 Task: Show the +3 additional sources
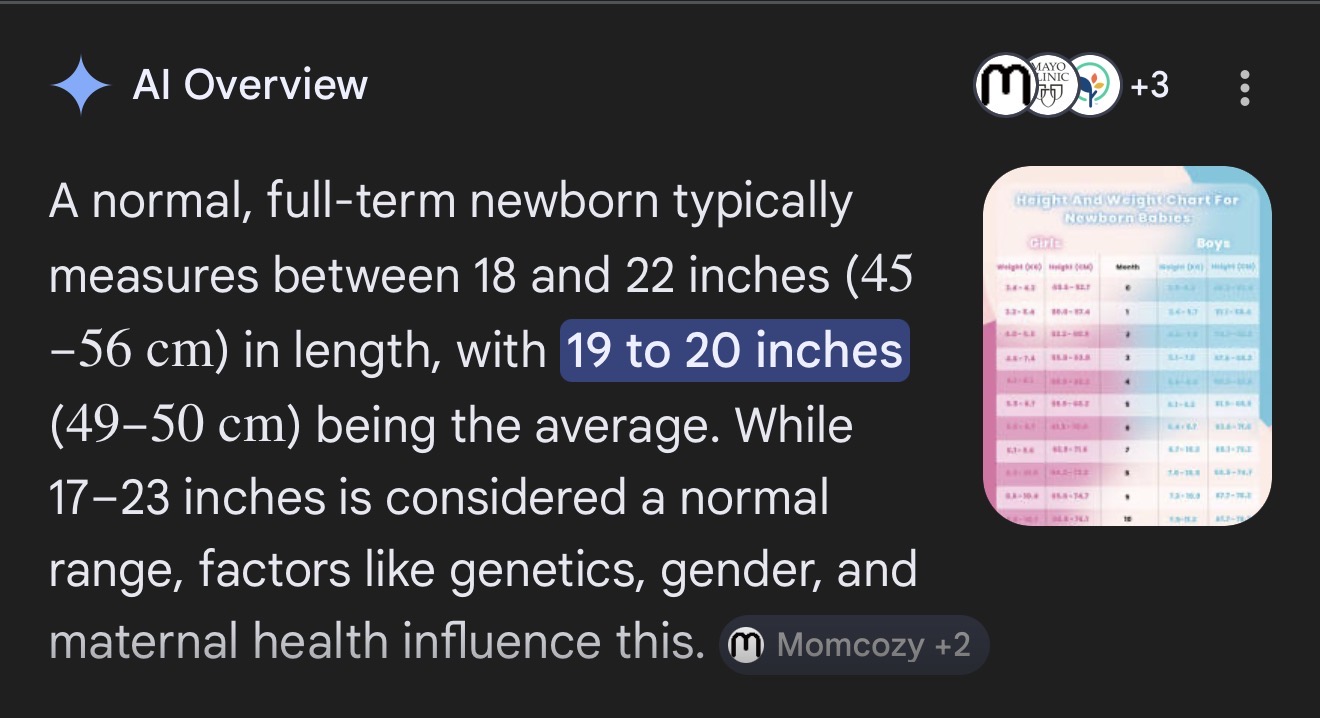(x=1149, y=86)
